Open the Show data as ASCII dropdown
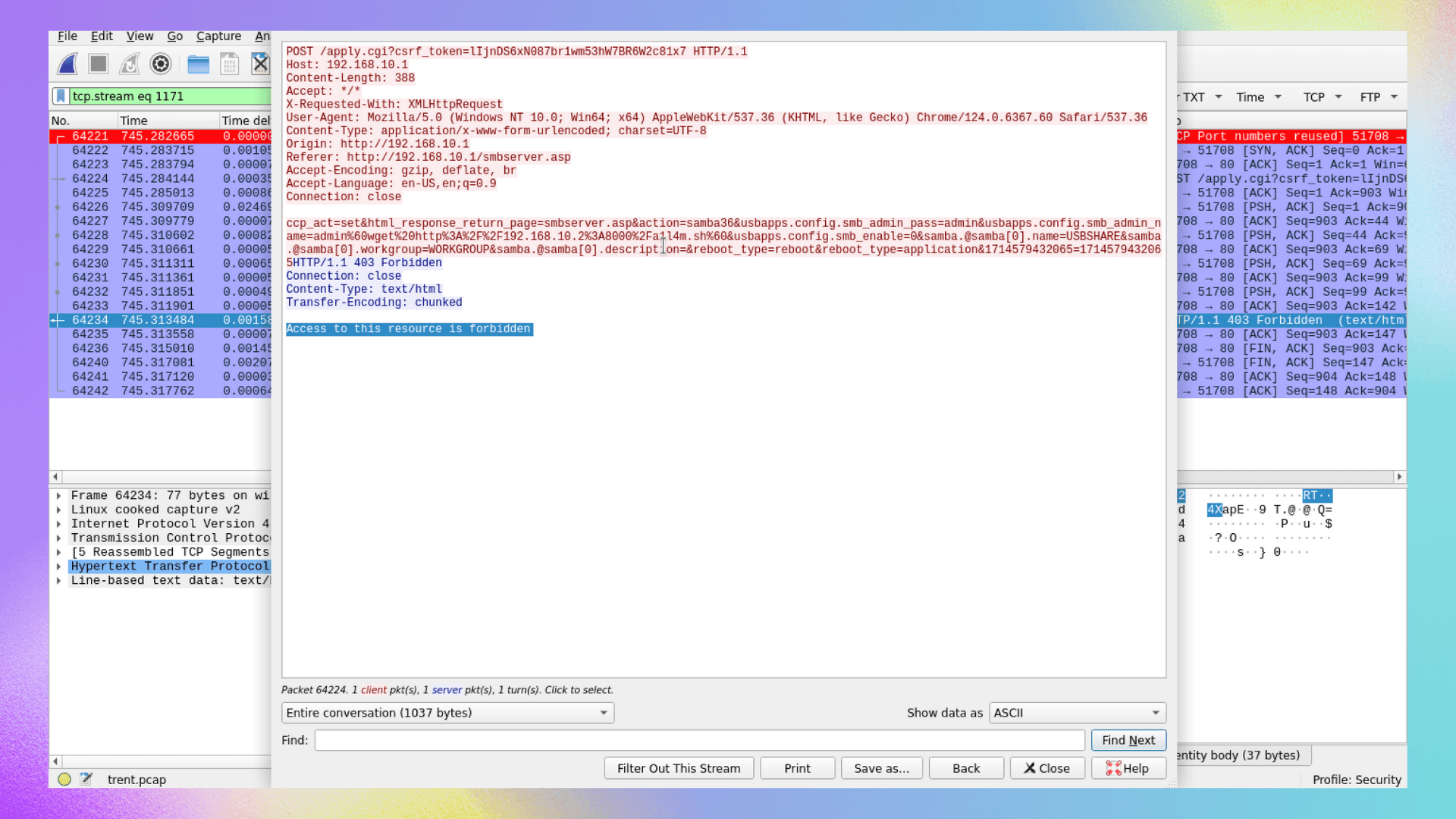 tap(1077, 713)
